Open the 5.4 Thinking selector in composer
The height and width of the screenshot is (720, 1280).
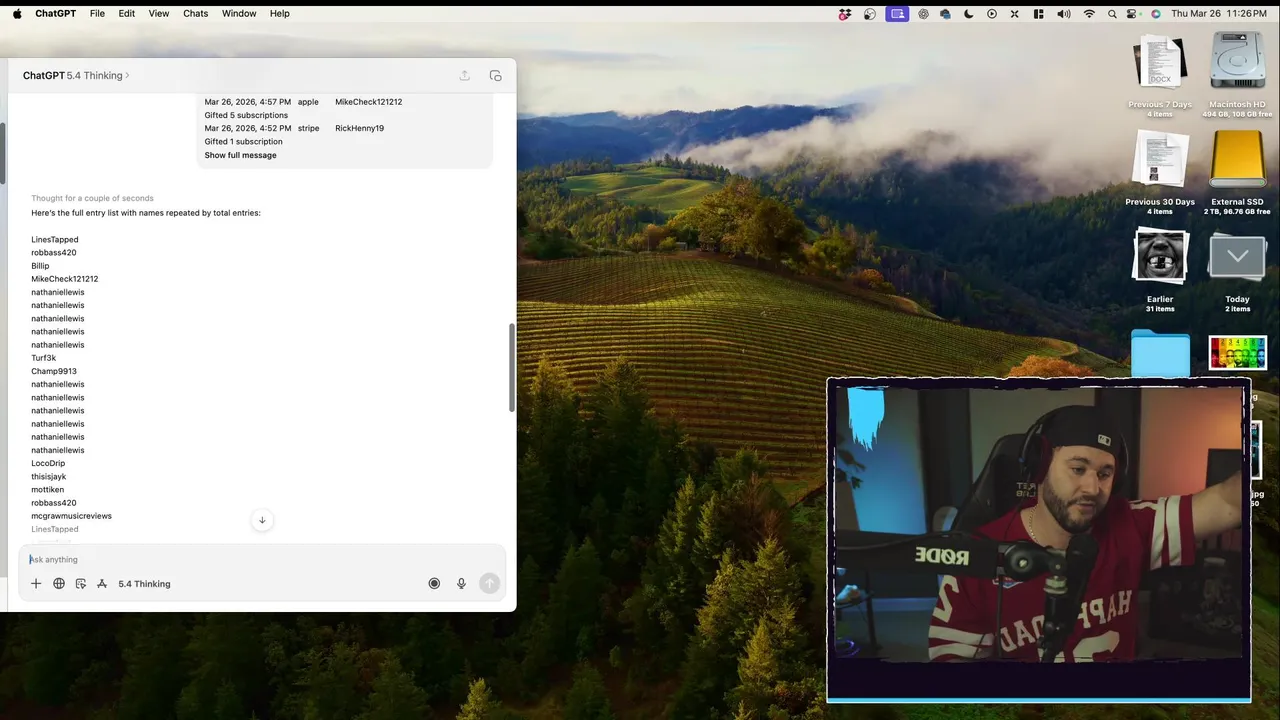coord(144,584)
